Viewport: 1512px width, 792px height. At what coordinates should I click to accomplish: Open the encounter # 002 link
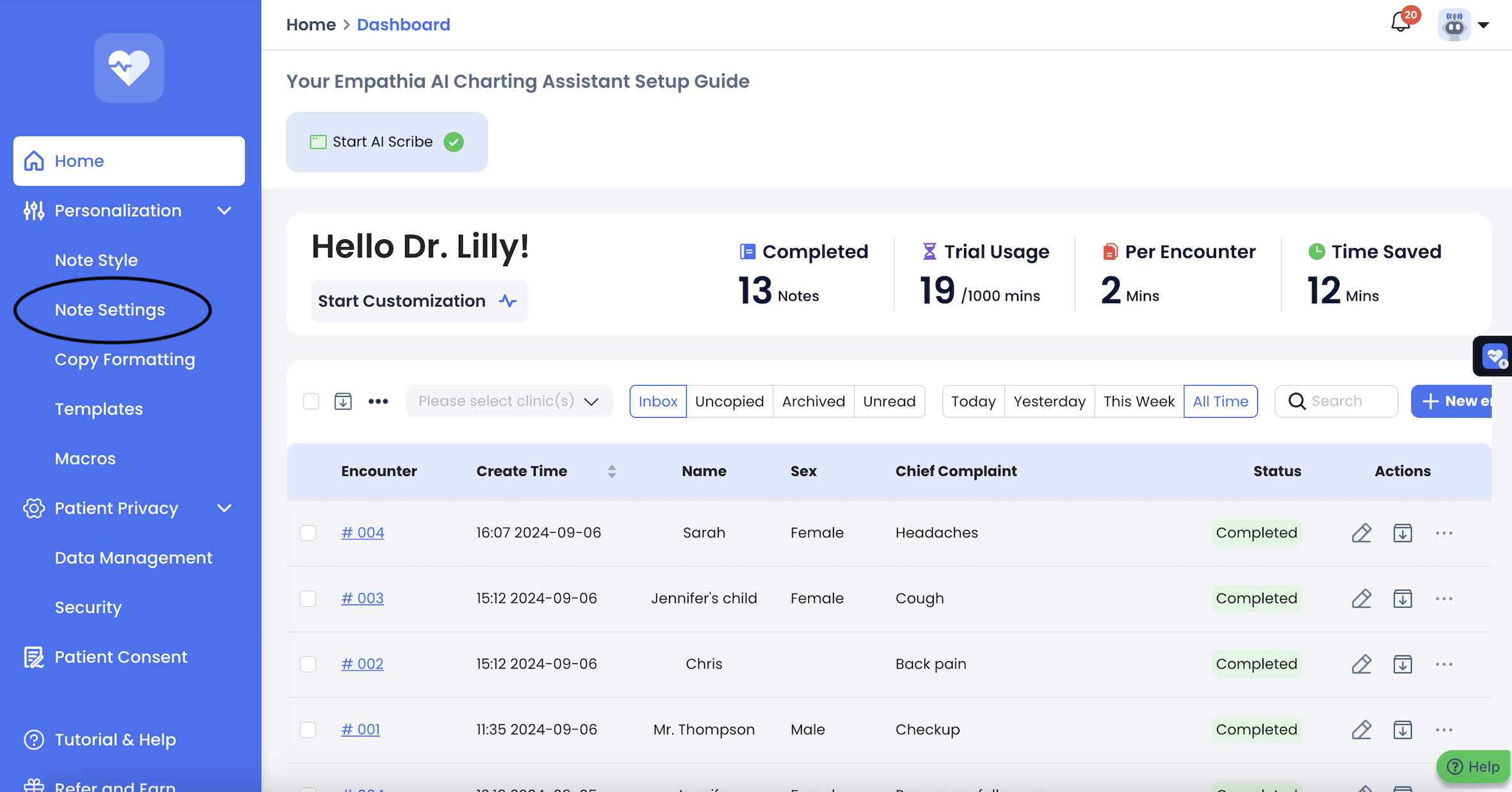coord(362,664)
